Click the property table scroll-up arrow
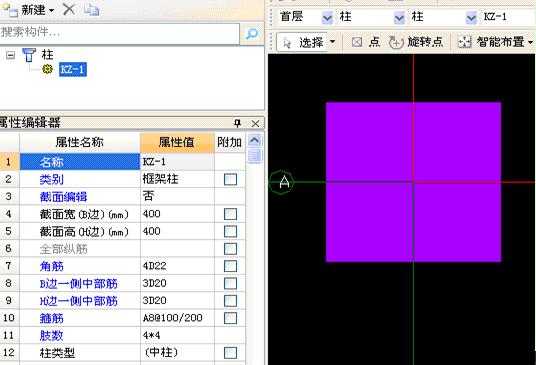This screenshot has height=365, width=536. 255,140
